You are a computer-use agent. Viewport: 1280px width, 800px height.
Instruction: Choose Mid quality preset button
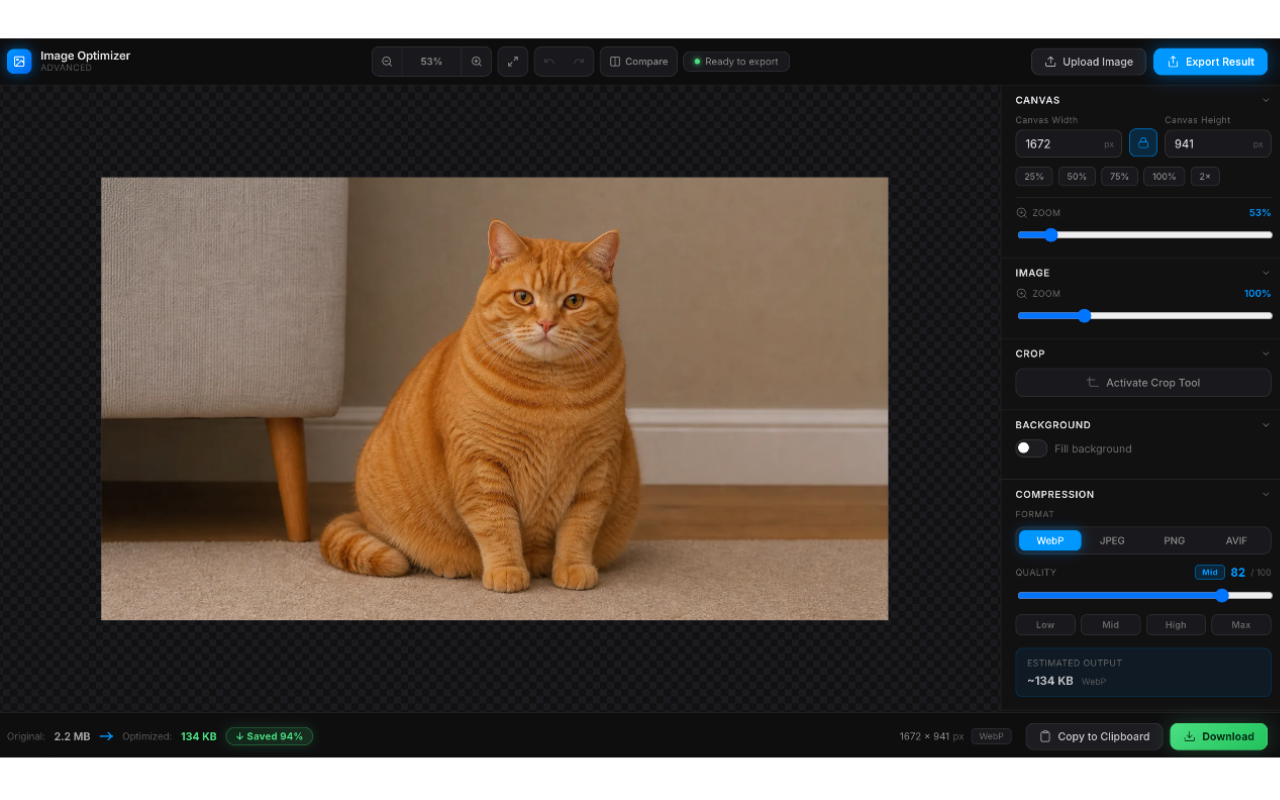[1110, 624]
